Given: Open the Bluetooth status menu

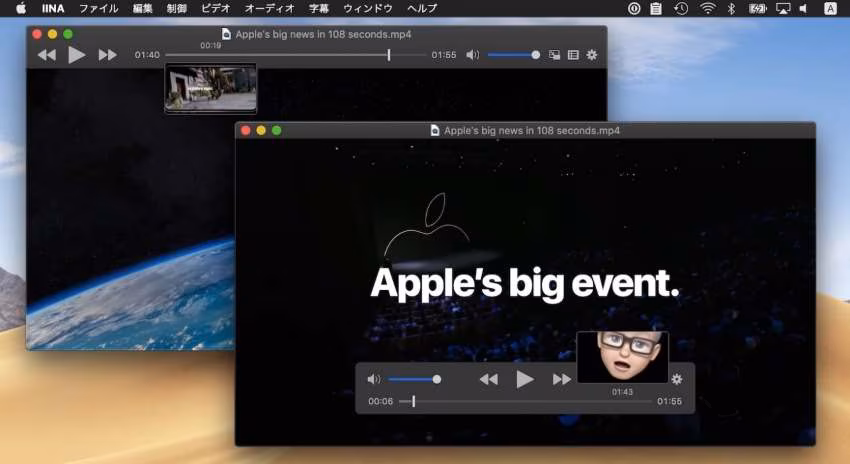Looking at the screenshot, I should pos(731,8).
